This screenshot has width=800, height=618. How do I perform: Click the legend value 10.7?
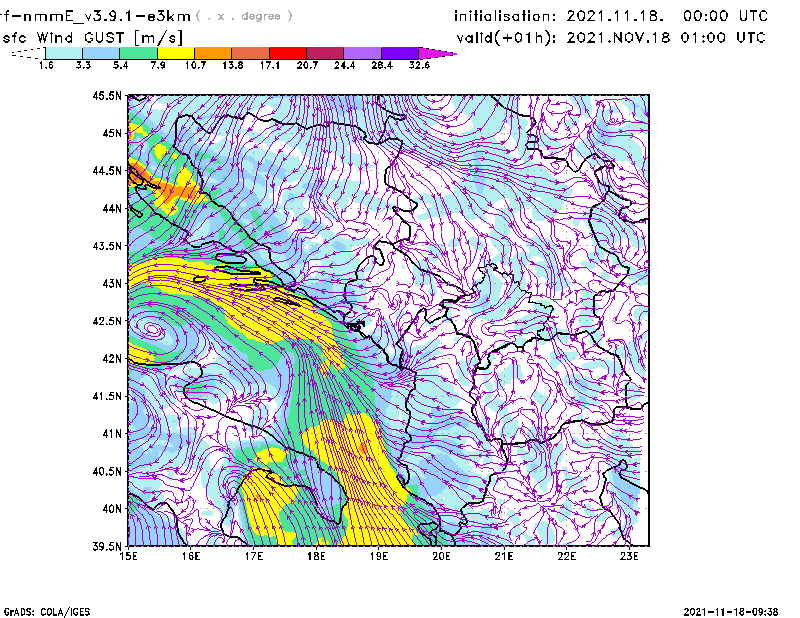tap(195, 65)
